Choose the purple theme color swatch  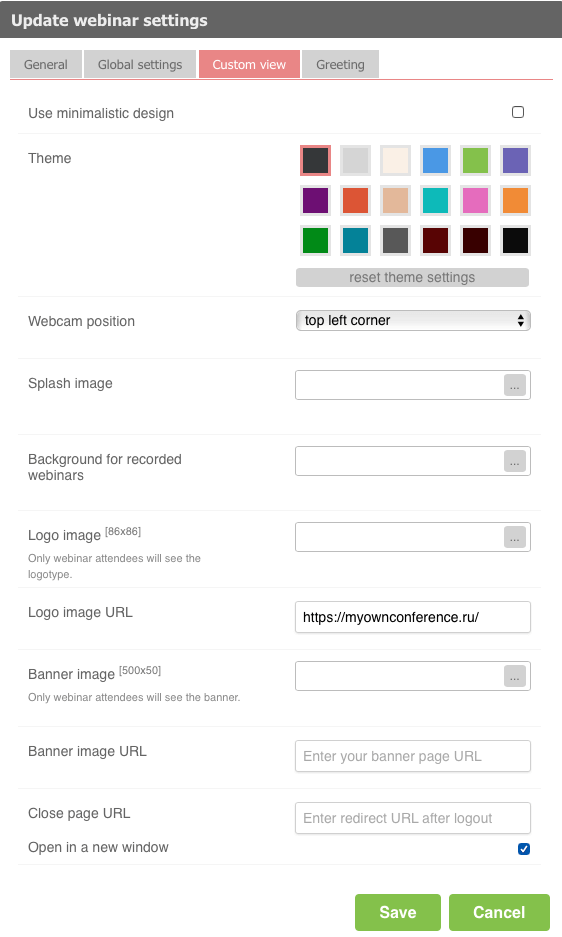pyautogui.click(x=315, y=200)
